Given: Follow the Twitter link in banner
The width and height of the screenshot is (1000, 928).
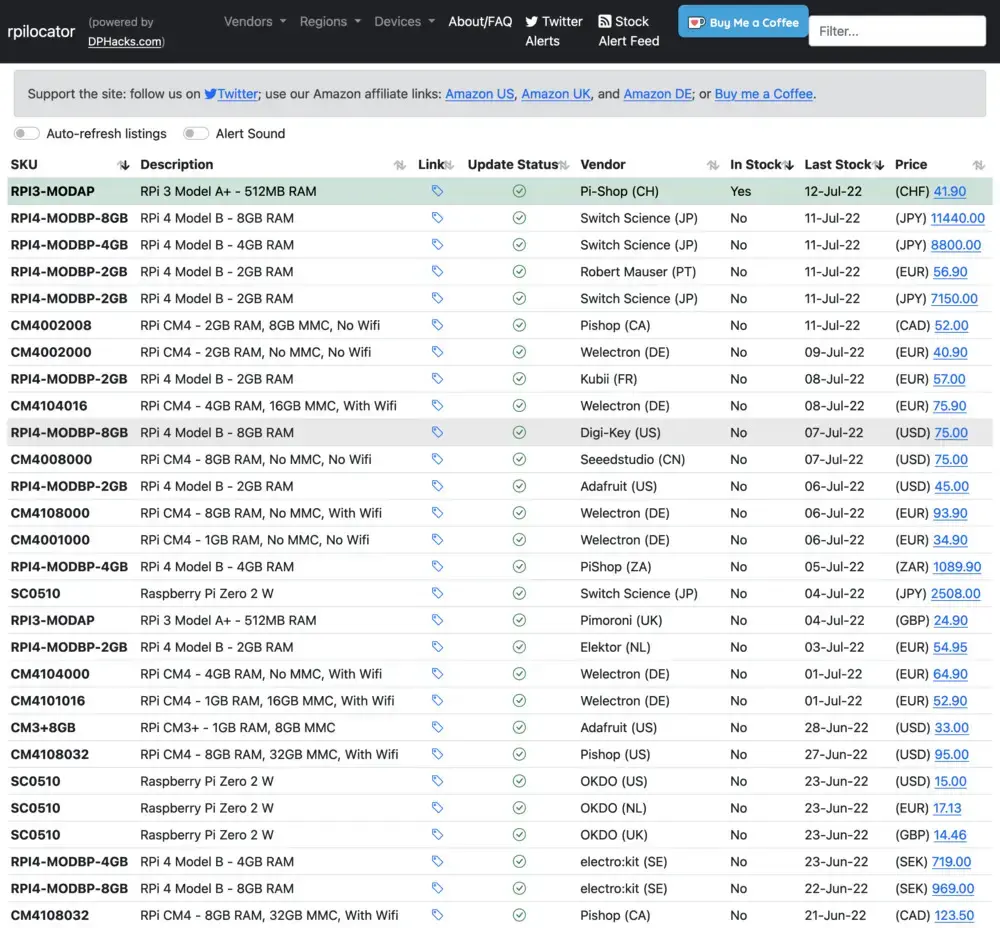Looking at the screenshot, I should (x=232, y=94).
